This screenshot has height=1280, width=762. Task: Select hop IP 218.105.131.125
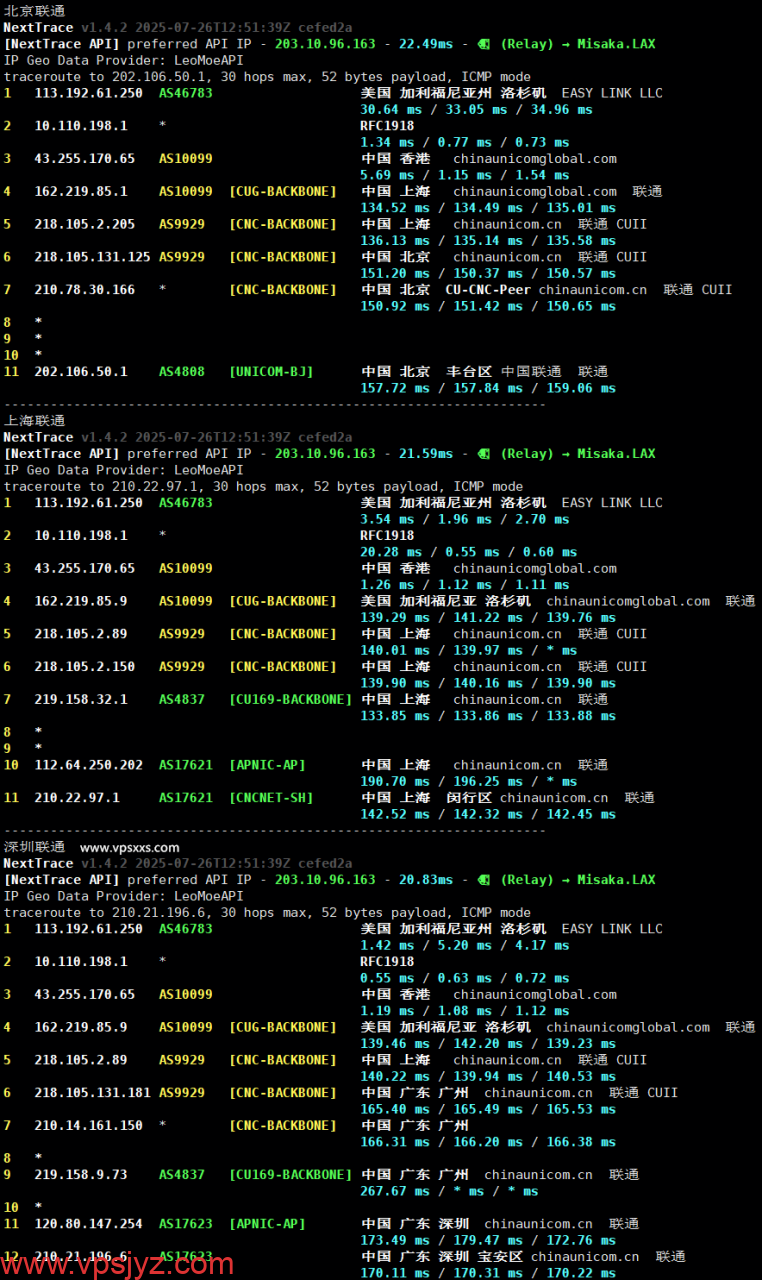pyautogui.click(x=93, y=257)
